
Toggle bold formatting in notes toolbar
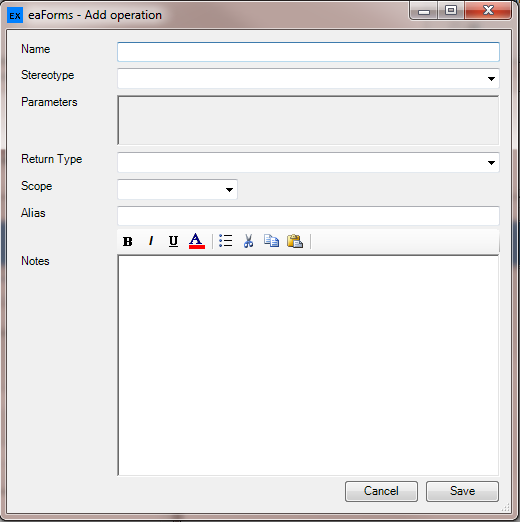128,241
